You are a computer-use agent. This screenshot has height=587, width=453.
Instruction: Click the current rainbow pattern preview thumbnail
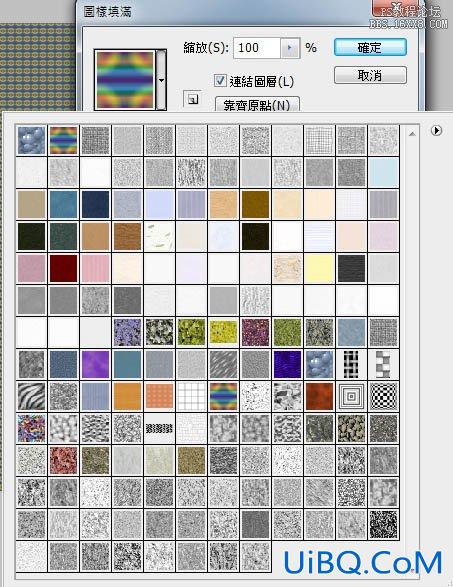click(x=125, y=80)
